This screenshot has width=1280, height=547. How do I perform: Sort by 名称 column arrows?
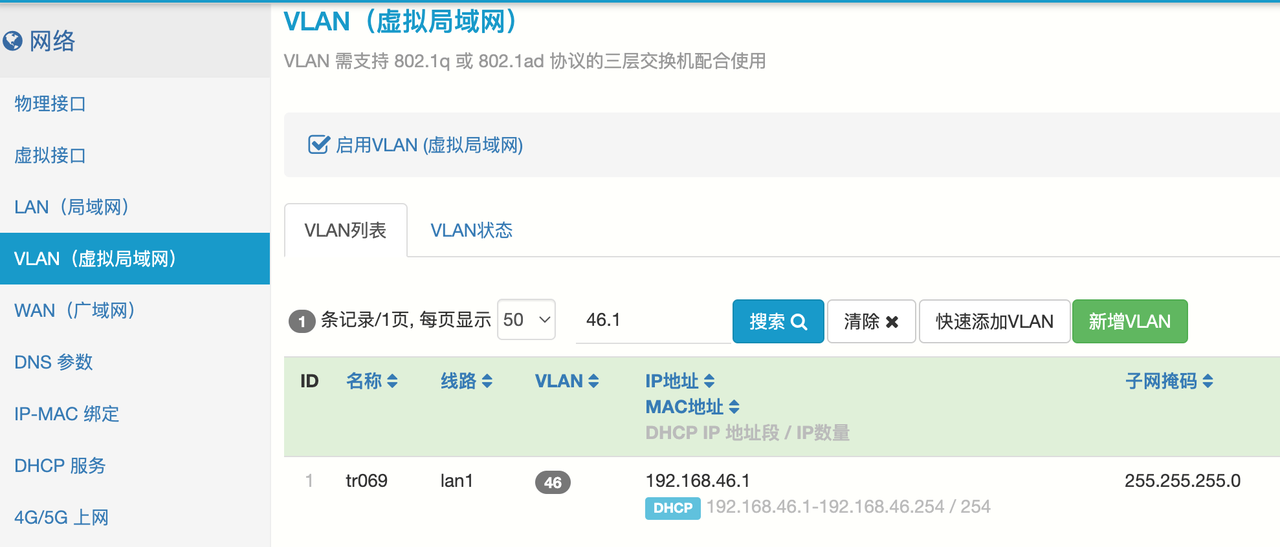pos(392,381)
